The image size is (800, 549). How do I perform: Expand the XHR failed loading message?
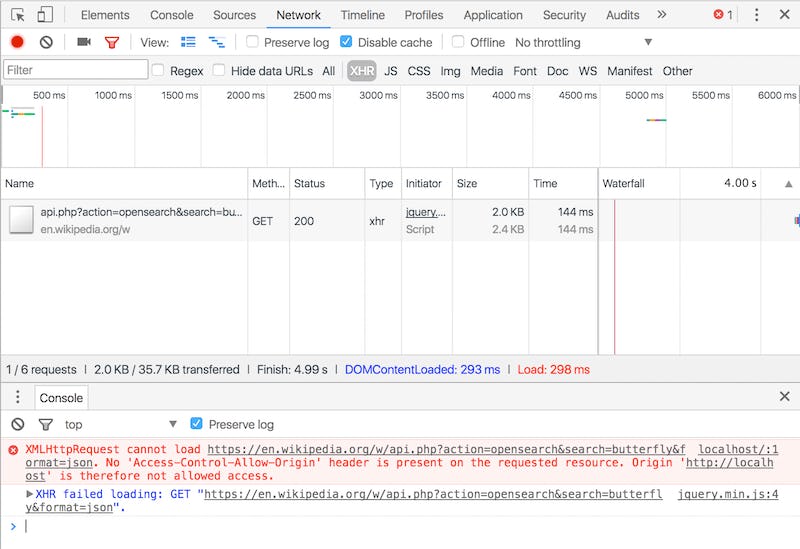click(30, 494)
